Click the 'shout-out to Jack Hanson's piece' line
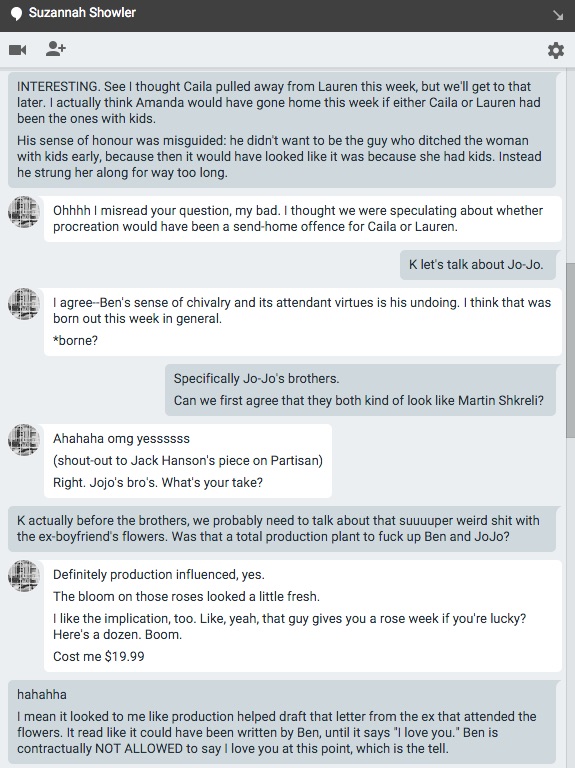This screenshot has height=768, width=575. click(188, 461)
